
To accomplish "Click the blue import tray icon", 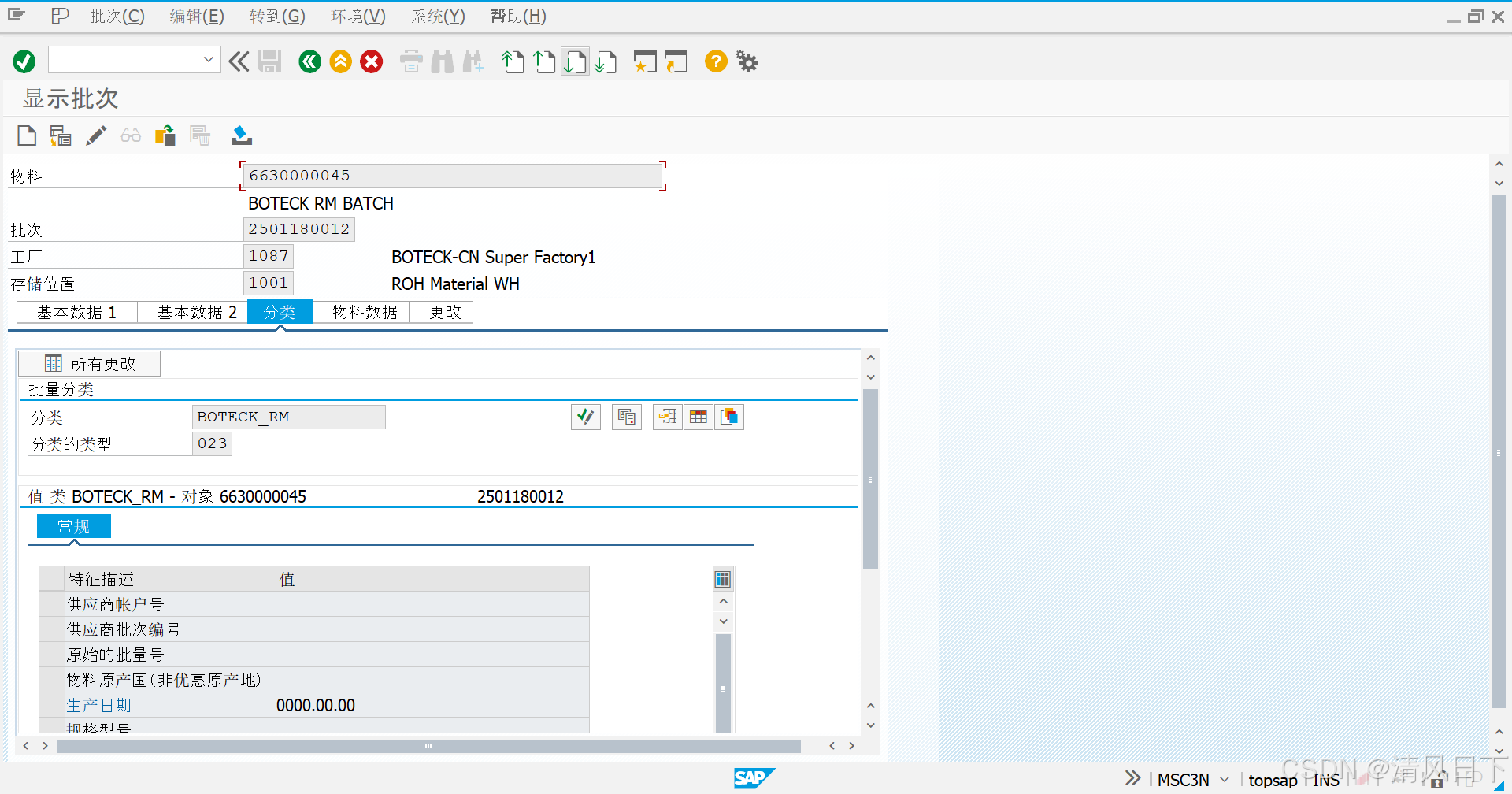I will (x=242, y=135).
